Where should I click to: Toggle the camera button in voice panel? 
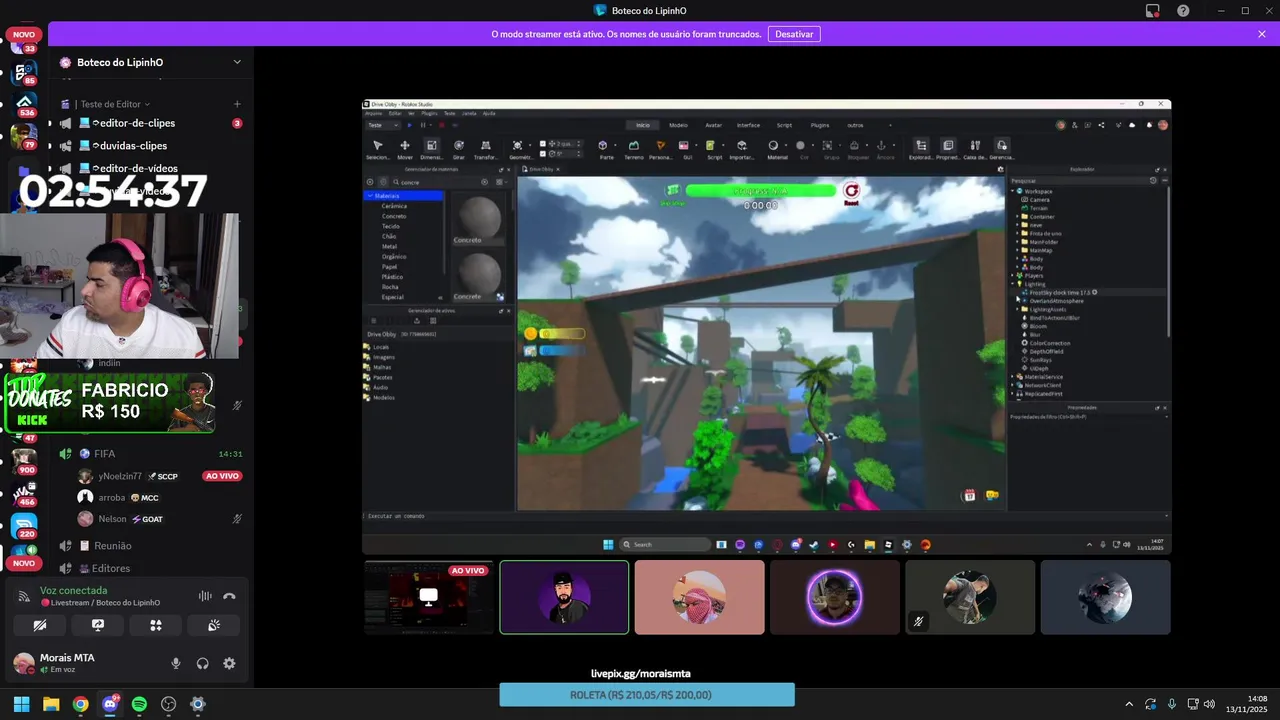[x=40, y=625]
